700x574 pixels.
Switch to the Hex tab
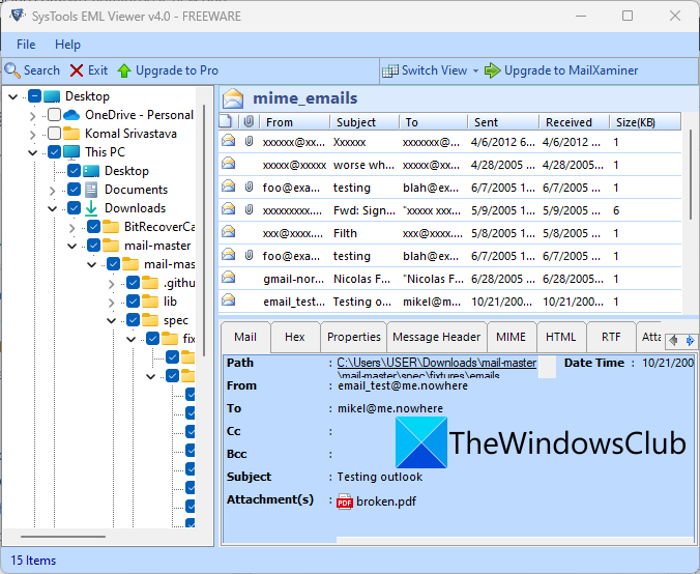[295, 337]
